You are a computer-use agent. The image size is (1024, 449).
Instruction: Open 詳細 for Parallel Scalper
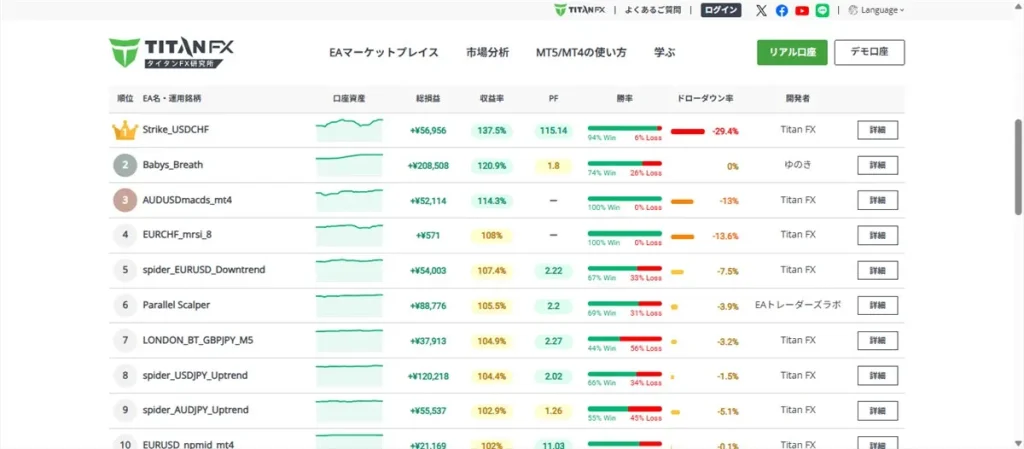(x=877, y=305)
